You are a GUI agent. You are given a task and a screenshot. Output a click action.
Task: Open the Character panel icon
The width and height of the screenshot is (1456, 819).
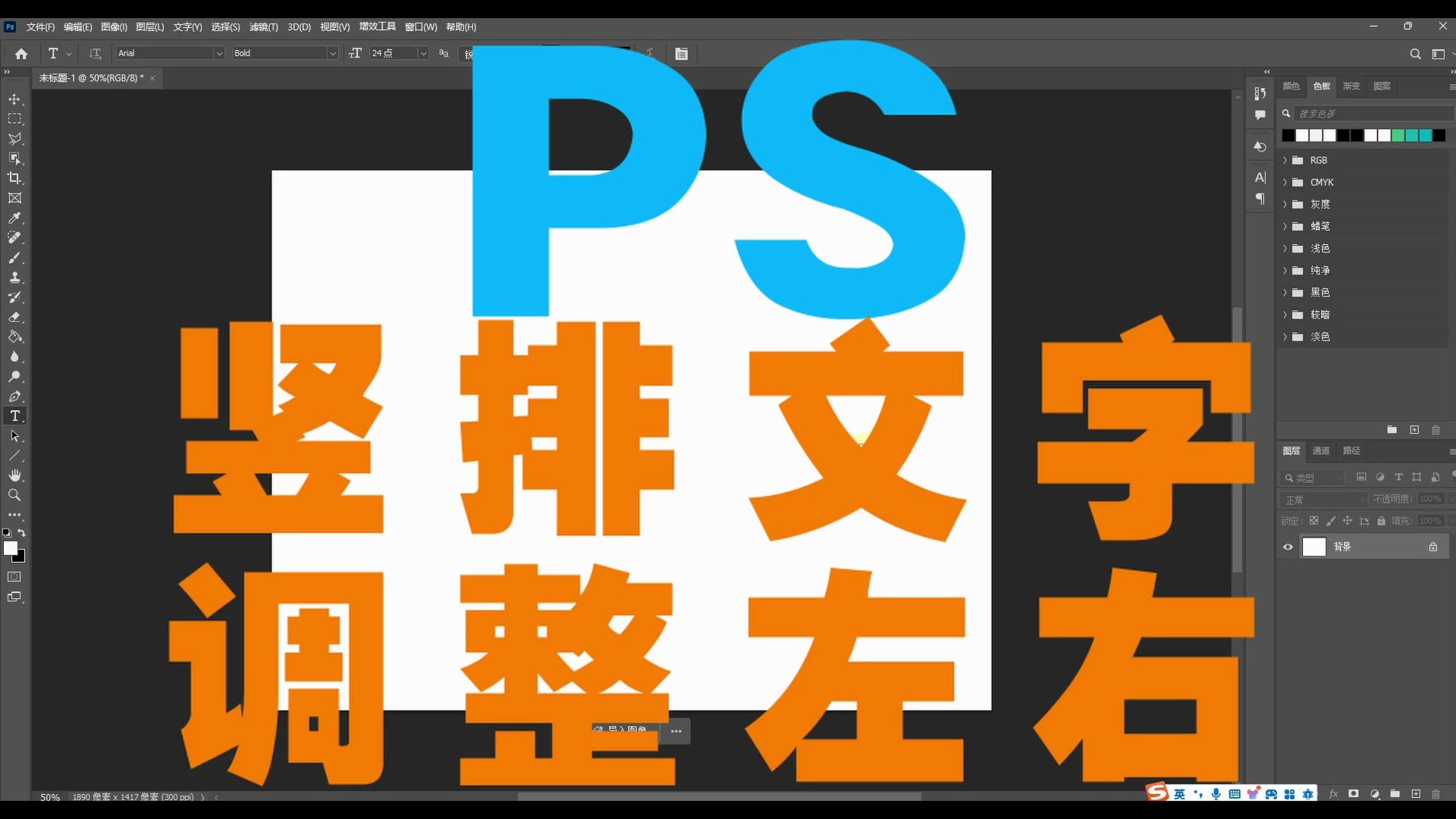click(x=1260, y=177)
